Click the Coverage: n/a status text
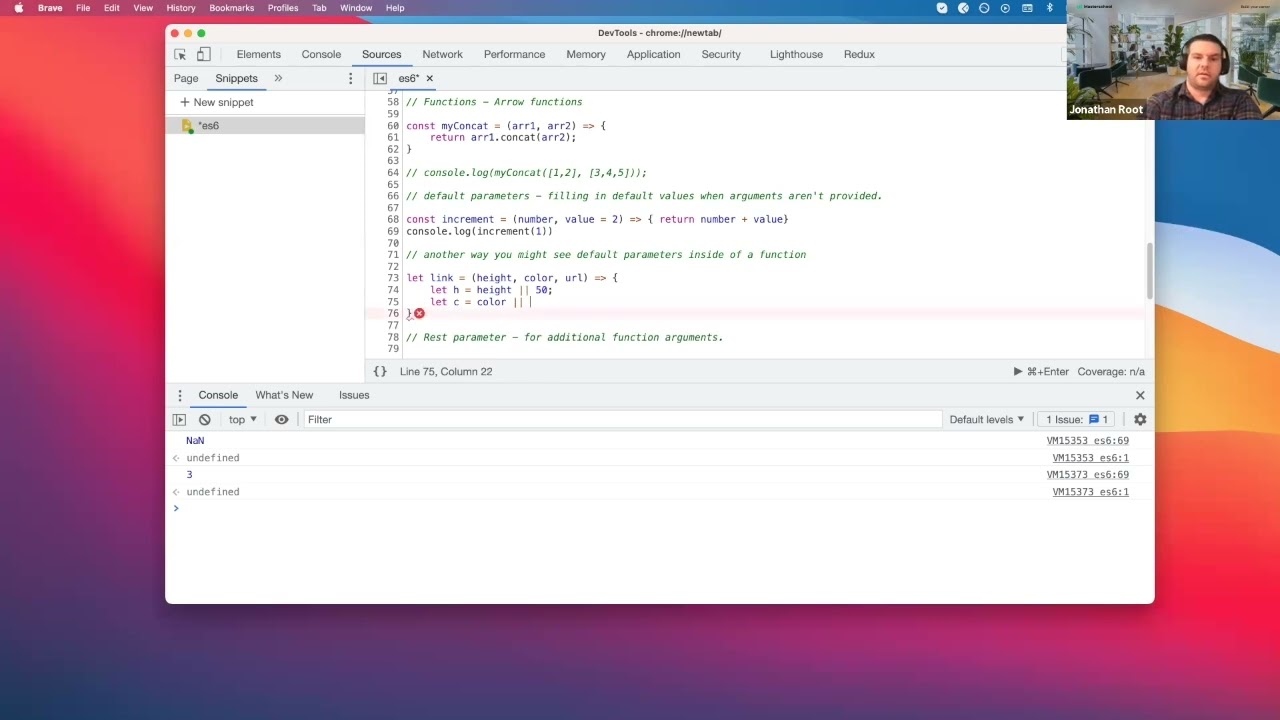The height and width of the screenshot is (720, 1280). click(x=1111, y=371)
